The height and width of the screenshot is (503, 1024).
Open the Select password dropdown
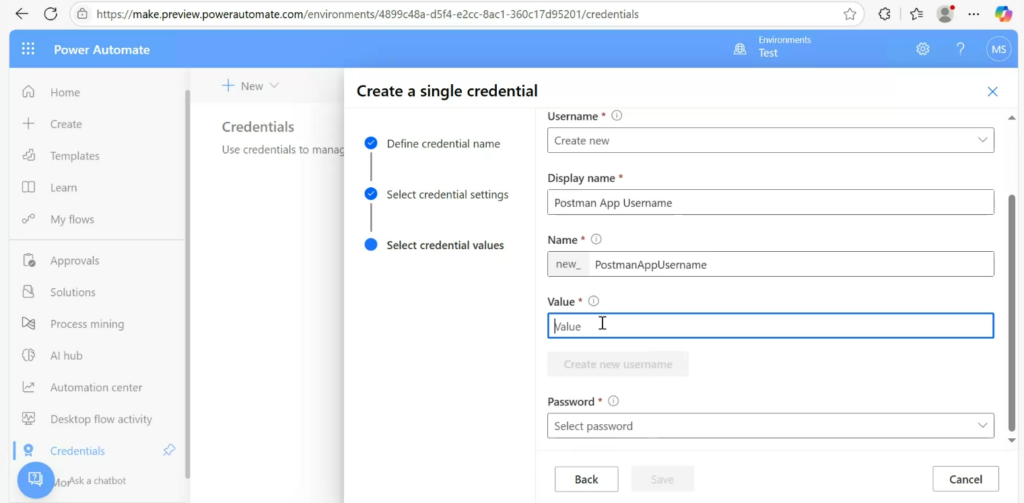coord(771,426)
